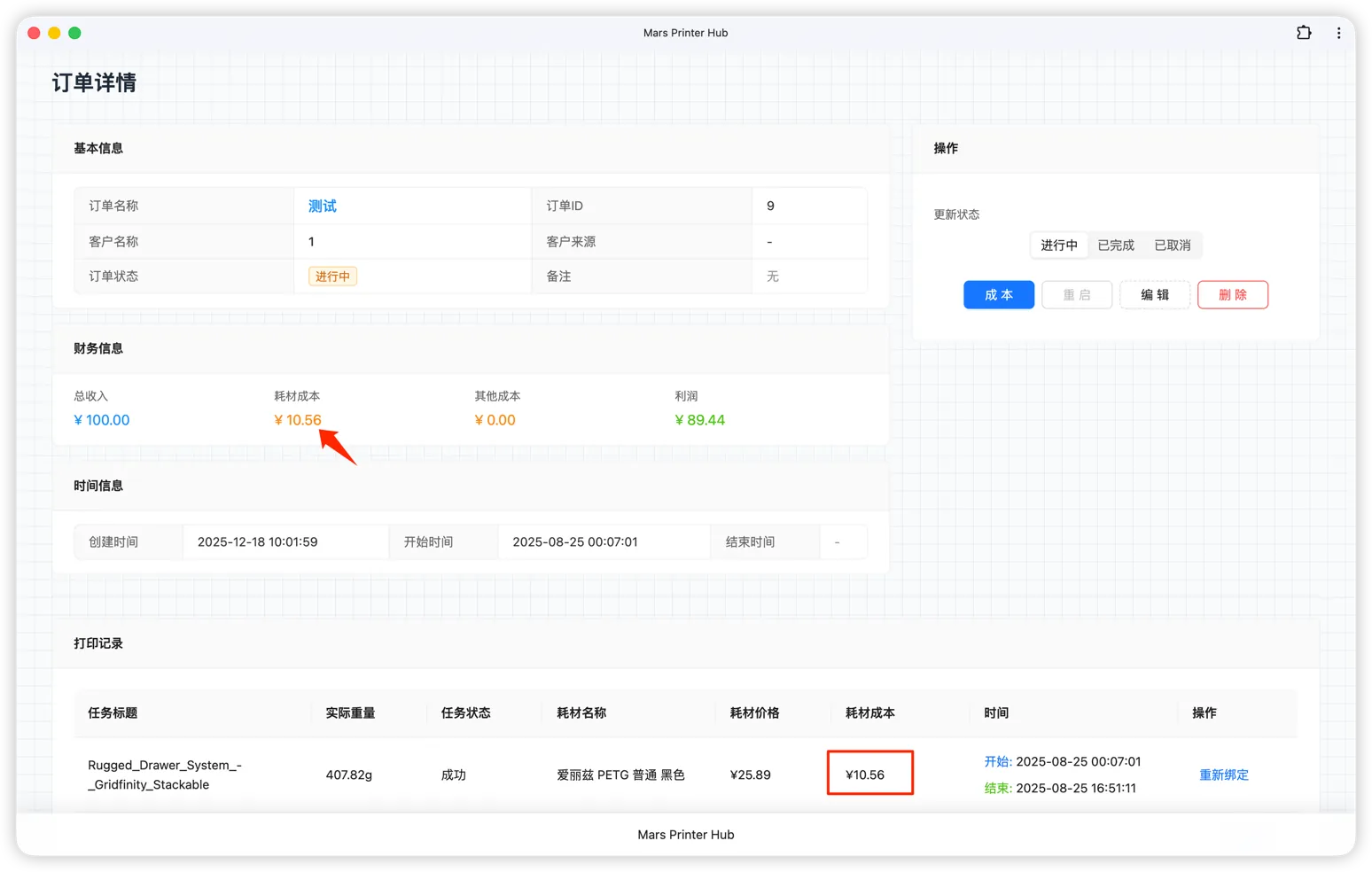Viewport: 1372px width, 872px height.
Task: Select the 已完成 status option
Action: (1115, 245)
